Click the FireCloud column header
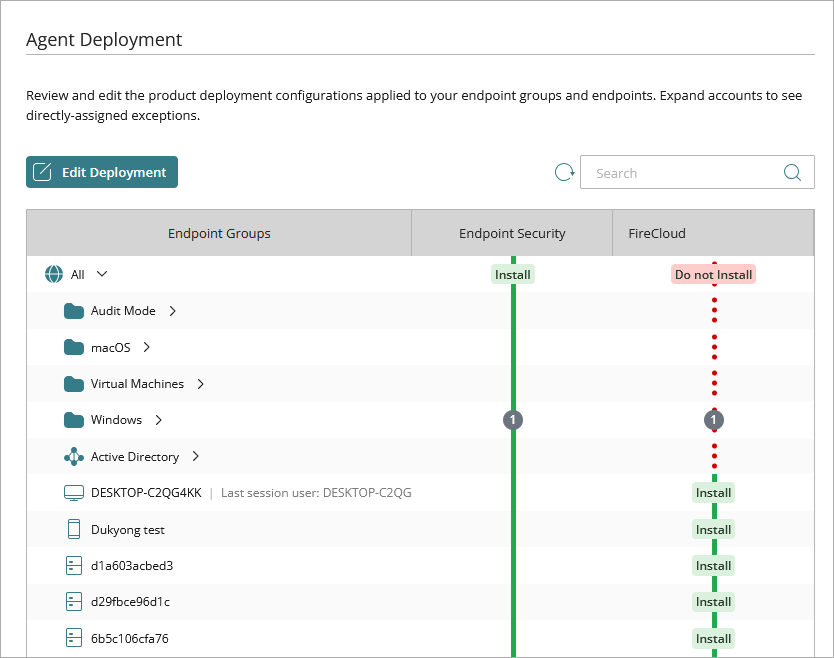The width and height of the screenshot is (834, 658). [x=713, y=233]
